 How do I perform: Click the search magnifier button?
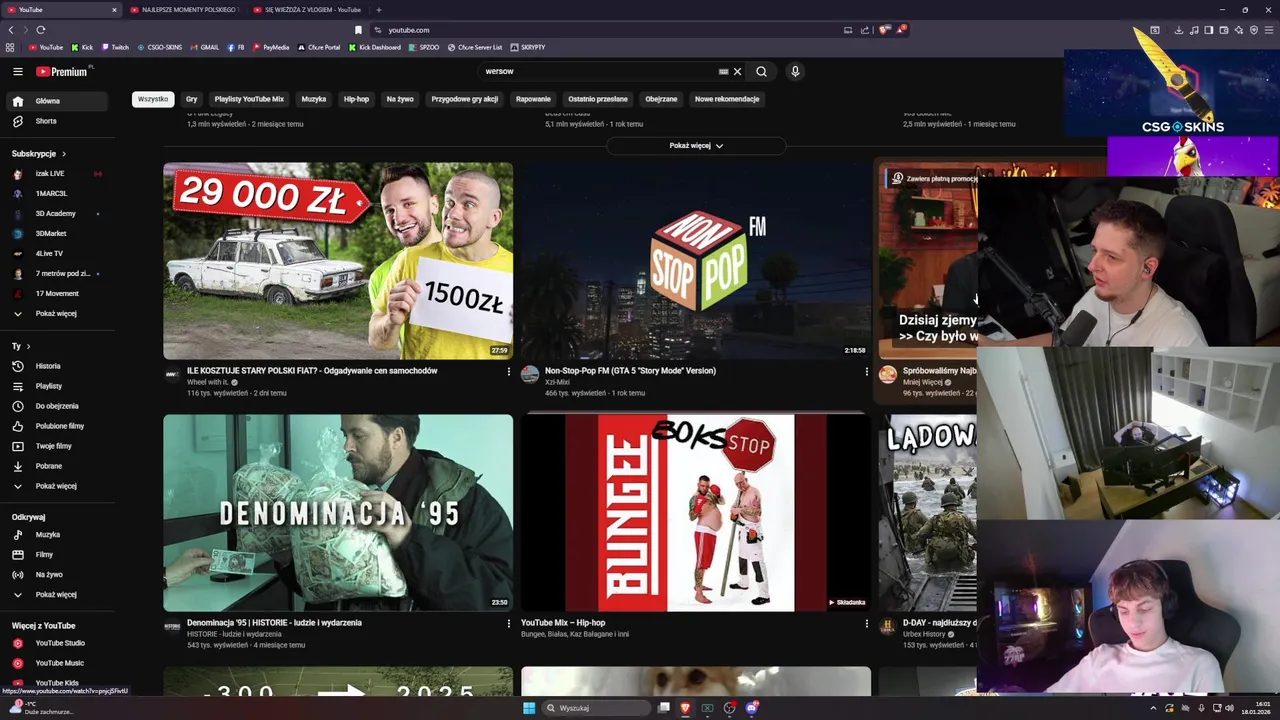tap(761, 71)
